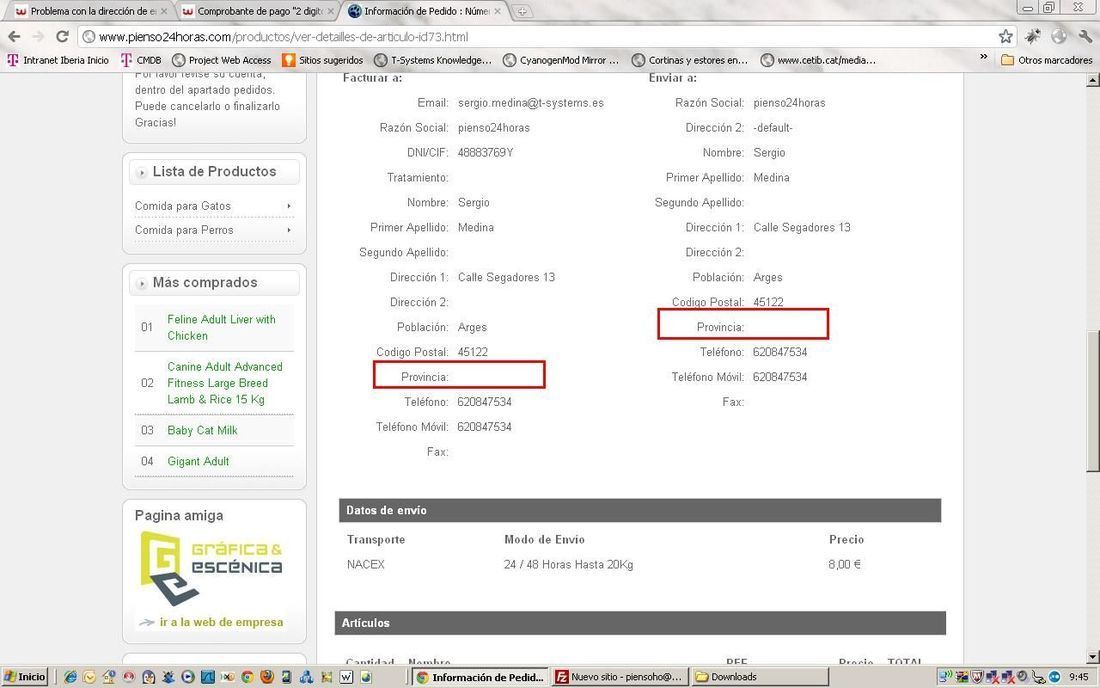Click the Gráfica & Escénica logo
This screenshot has width=1100, height=688.
coord(211,568)
